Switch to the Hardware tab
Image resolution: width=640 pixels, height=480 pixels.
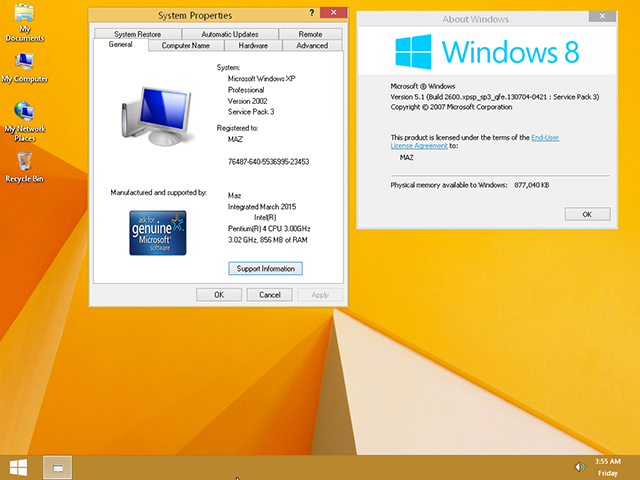(253, 45)
